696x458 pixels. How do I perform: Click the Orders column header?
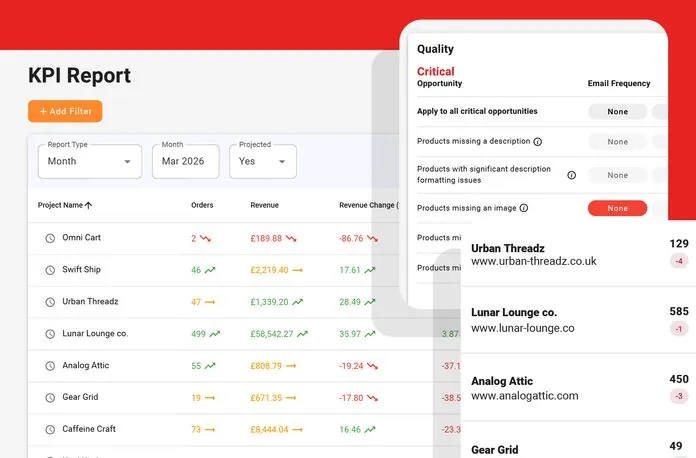tap(202, 205)
